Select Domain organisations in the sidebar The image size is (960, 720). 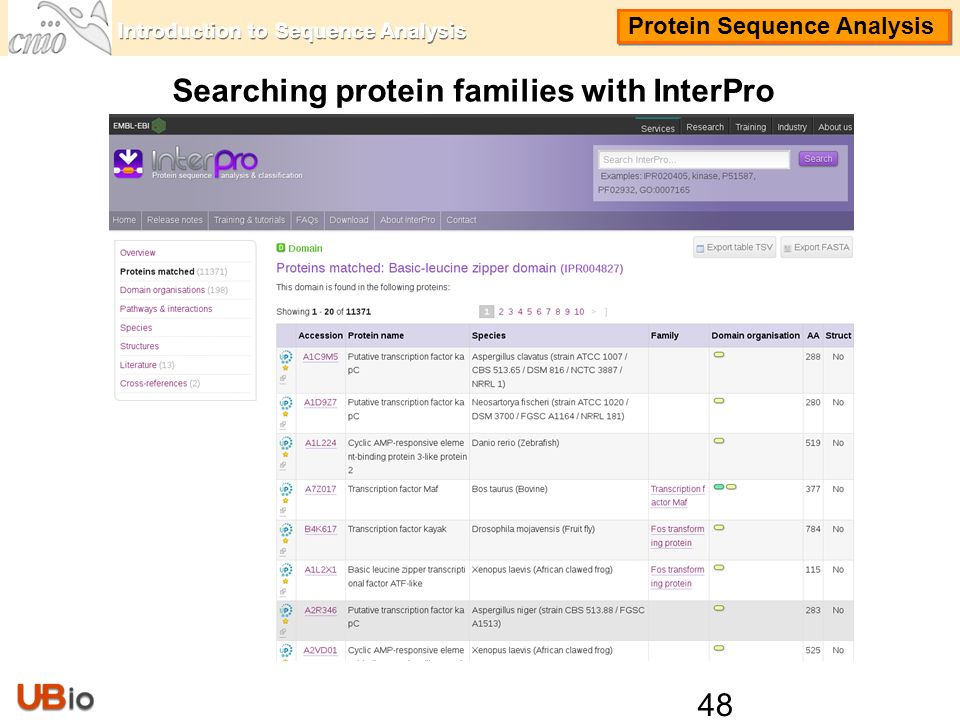pos(162,290)
